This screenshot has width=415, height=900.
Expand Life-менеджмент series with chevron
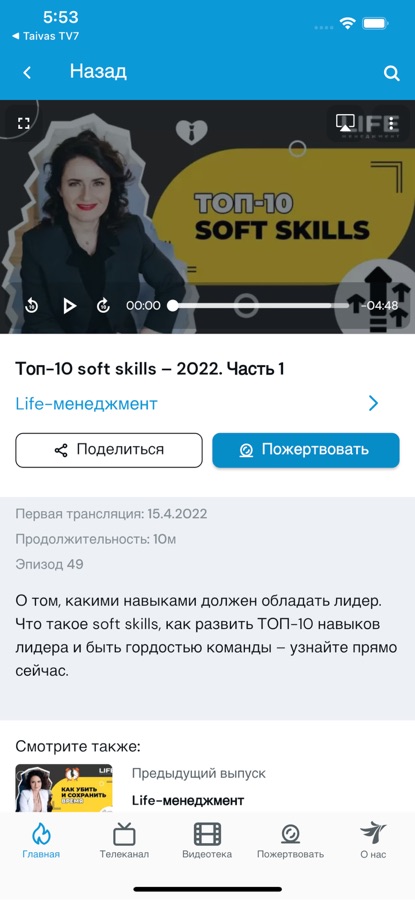pos(374,404)
